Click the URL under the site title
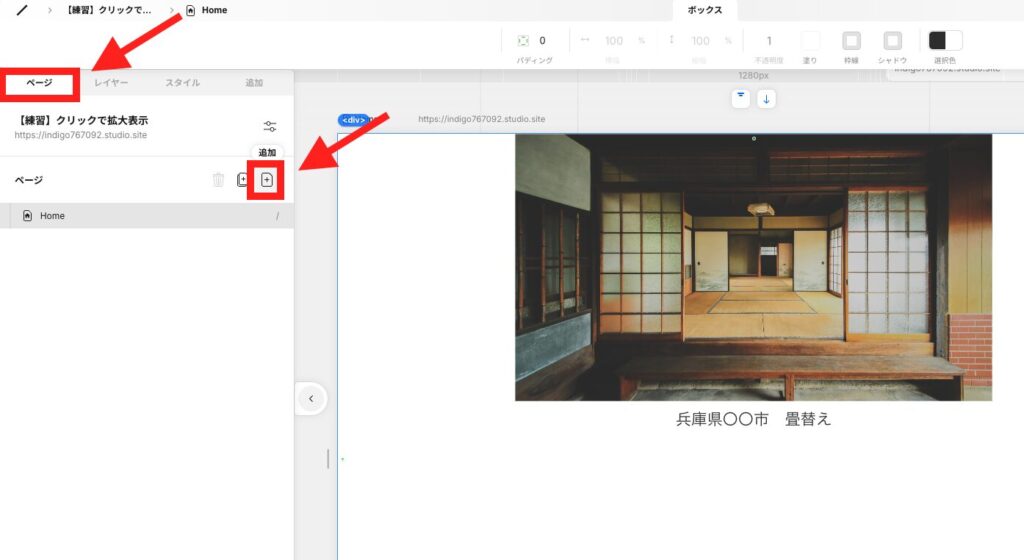Viewport: 1024px width, 560px height. pyautogui.click(x=80, y=135)
